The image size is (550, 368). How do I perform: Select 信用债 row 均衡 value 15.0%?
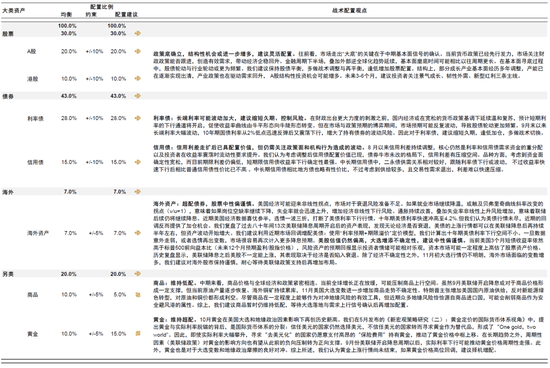[x=69, y=162]
